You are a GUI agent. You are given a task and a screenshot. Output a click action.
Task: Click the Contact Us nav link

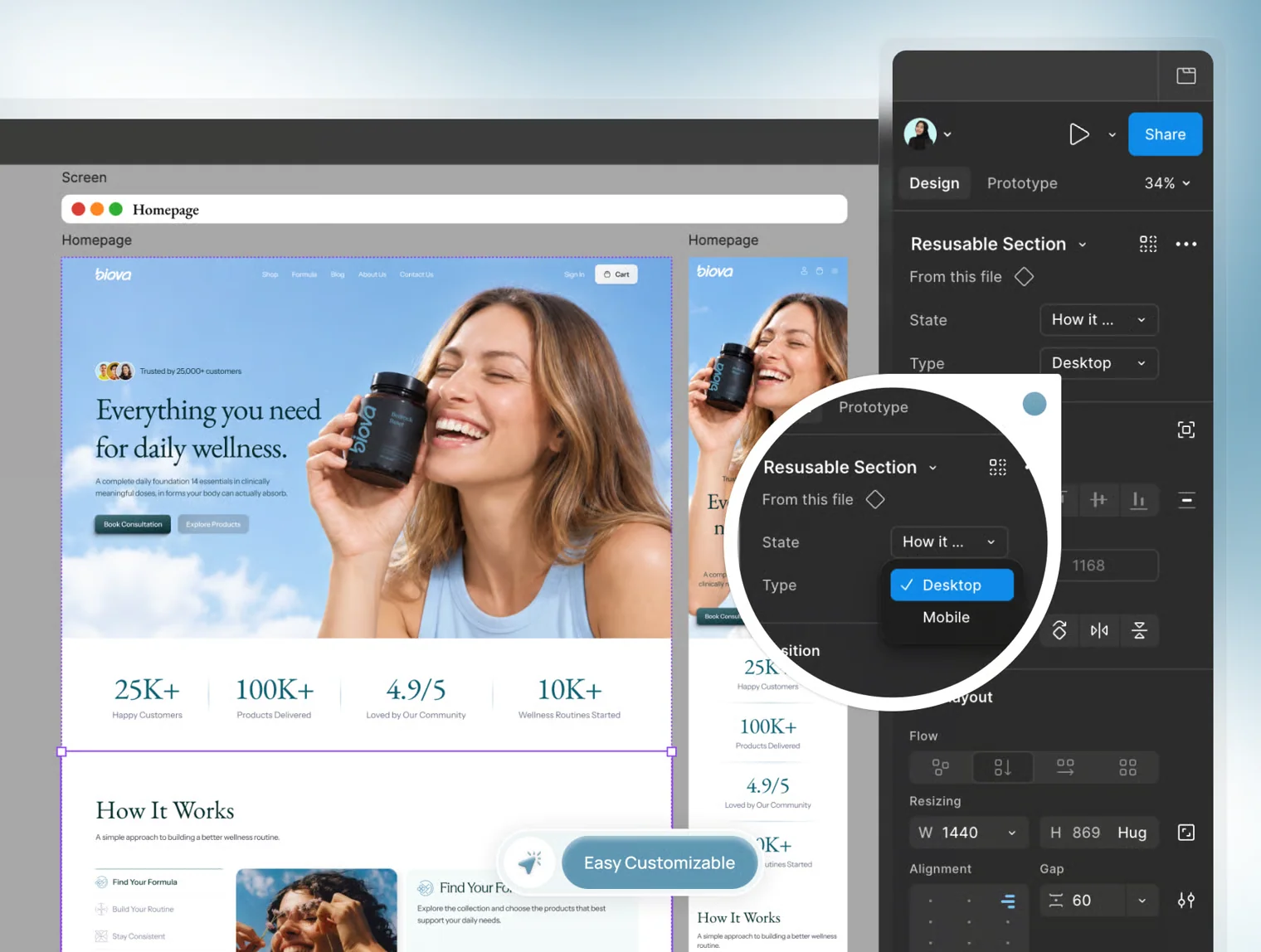(416, 274)
